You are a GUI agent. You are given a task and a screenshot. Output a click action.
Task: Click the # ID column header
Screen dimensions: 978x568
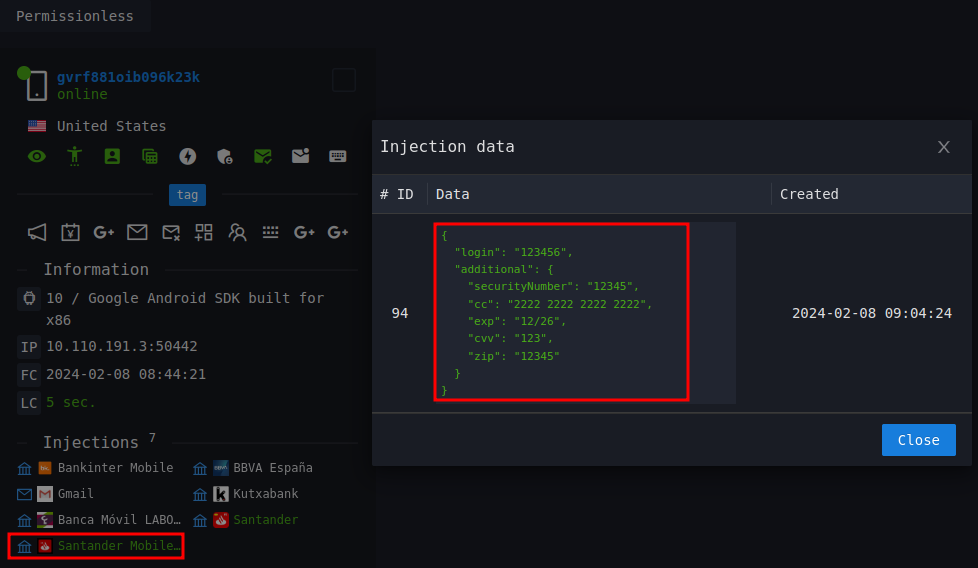[397, 194]
